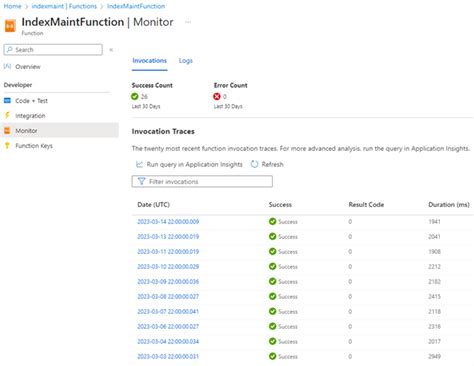The height and width of the screenshot is (366, 474).
Task: Open the 2023-03-08 invocation trace
Action: pos(168,297)
